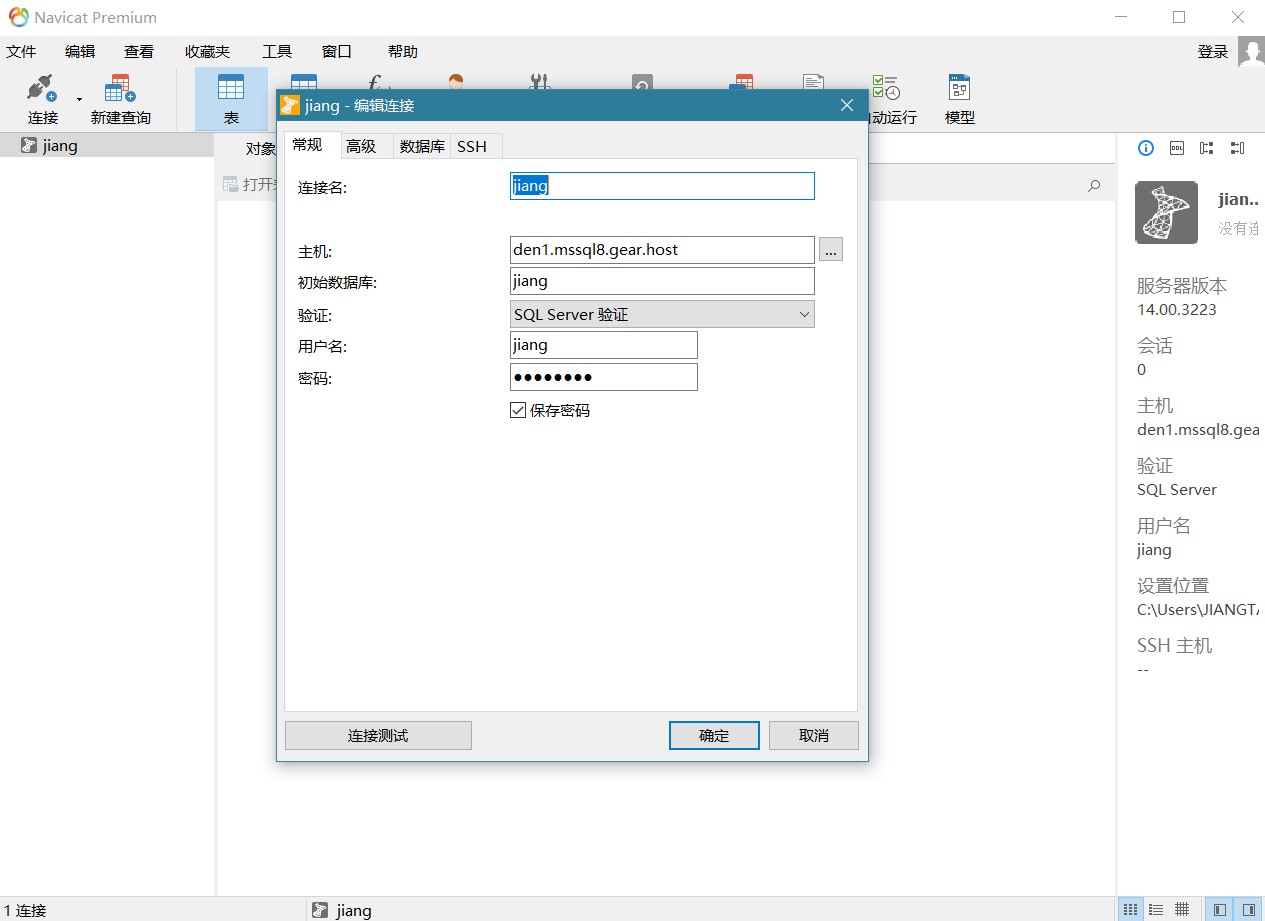Viewport: 1265px width, 921px height.
Task: Show the info panel icon on right
Action: tap(1146, 148)
